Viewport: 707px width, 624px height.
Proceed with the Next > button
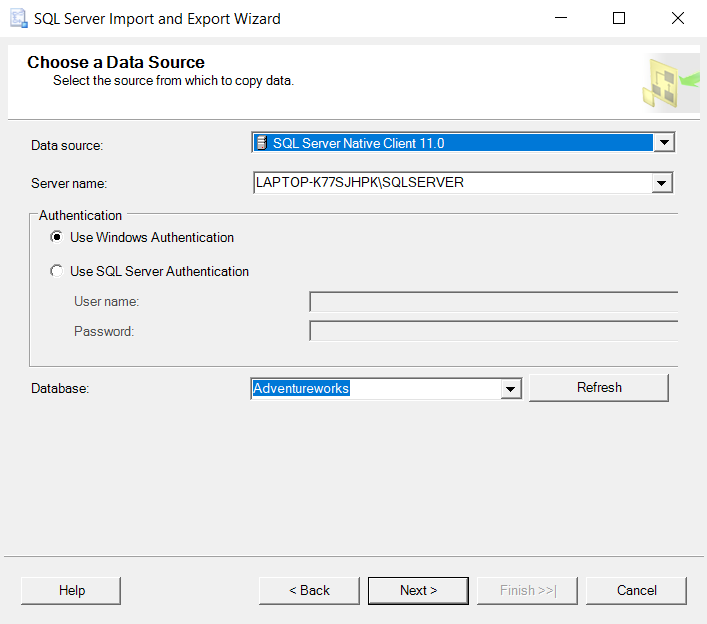point(418,590)
